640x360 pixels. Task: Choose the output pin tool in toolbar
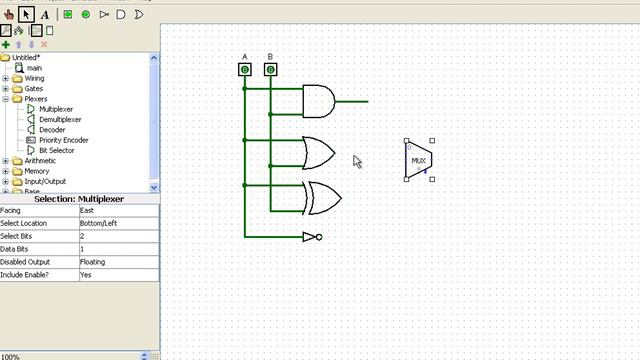(x=86, y=15)
